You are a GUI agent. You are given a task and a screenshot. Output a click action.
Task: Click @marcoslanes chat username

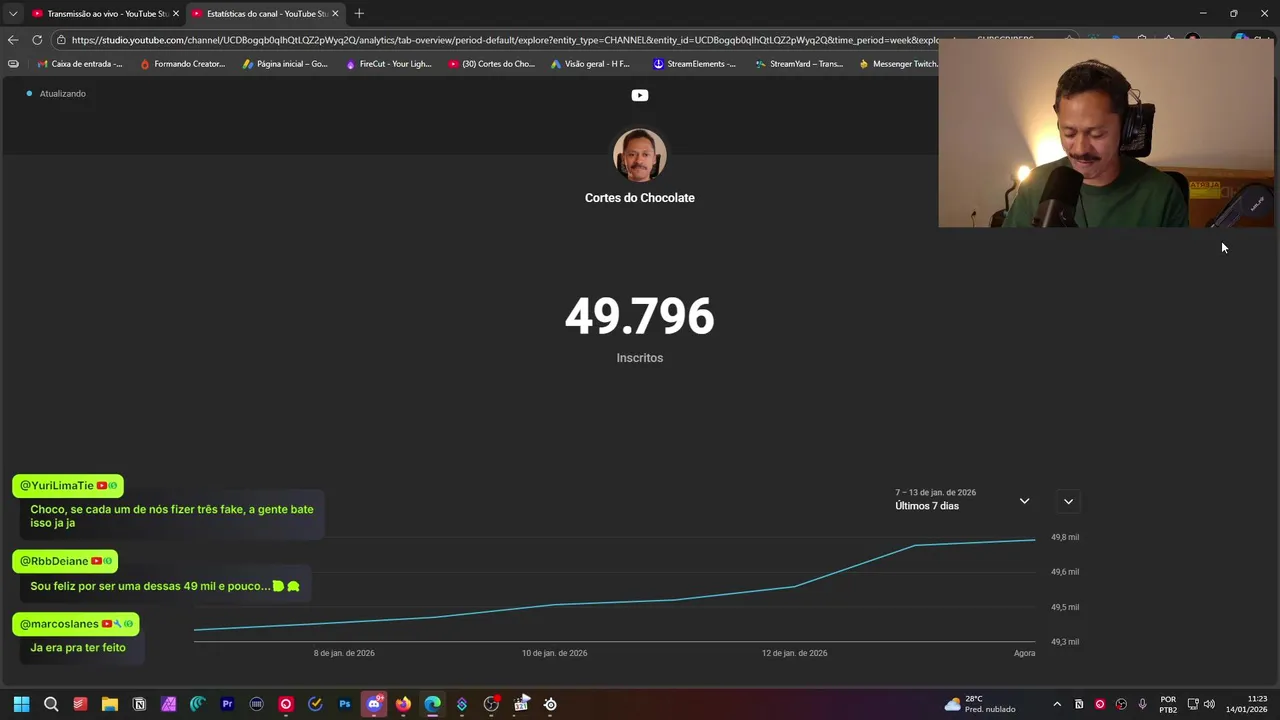[59, 624]
